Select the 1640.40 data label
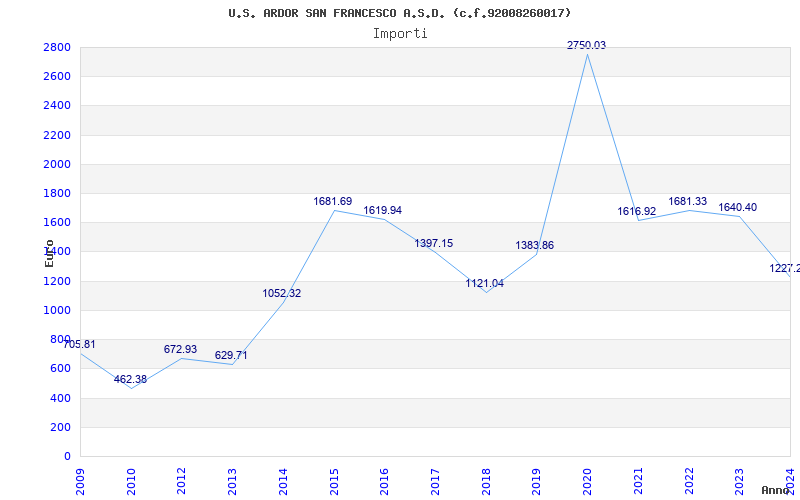This screenshot has height=500, width=800. [738, 208]
